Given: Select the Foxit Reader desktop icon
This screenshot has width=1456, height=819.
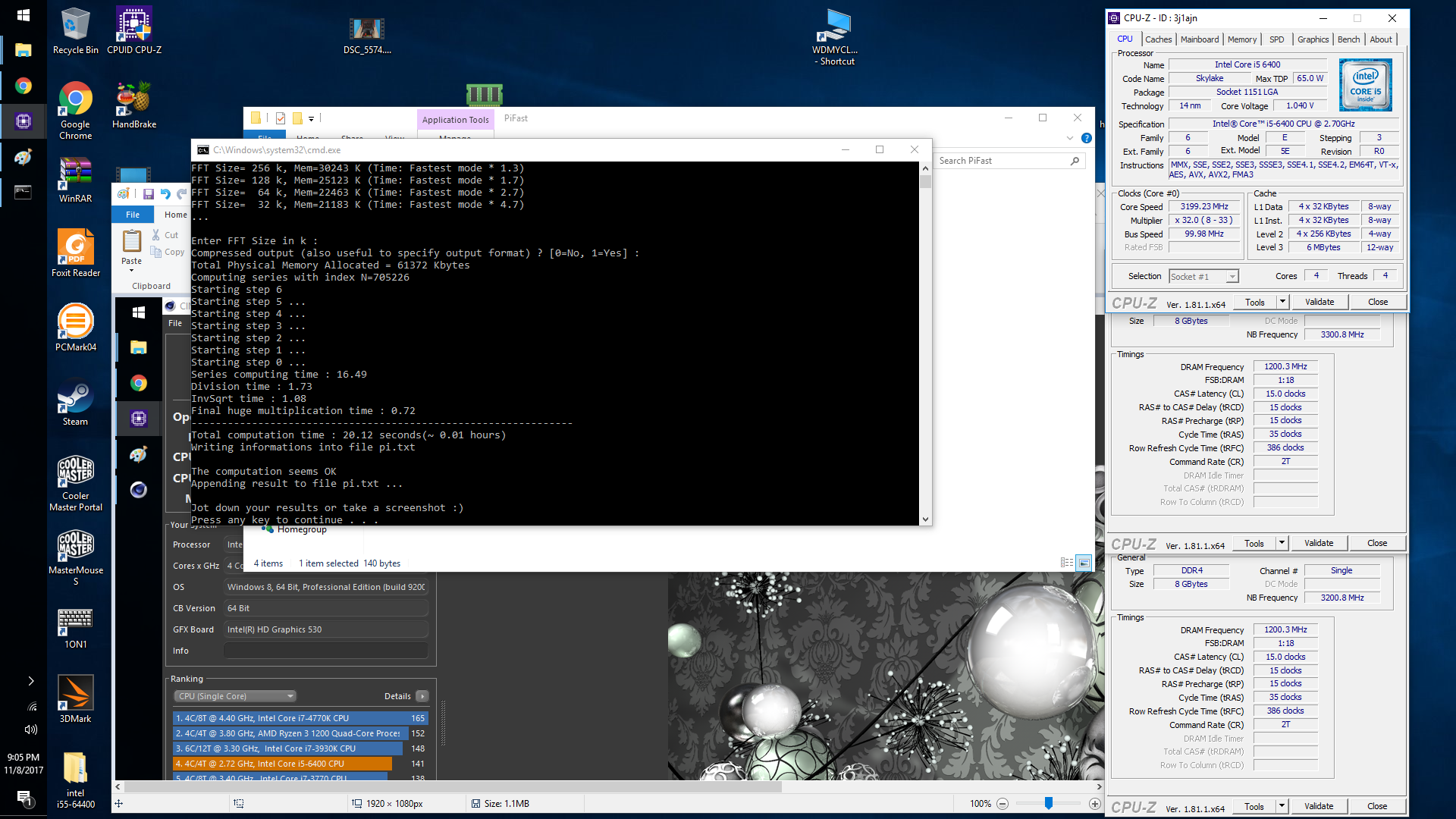Looking at the screenshot, I should pyautogui.click(x=75, y=254).
